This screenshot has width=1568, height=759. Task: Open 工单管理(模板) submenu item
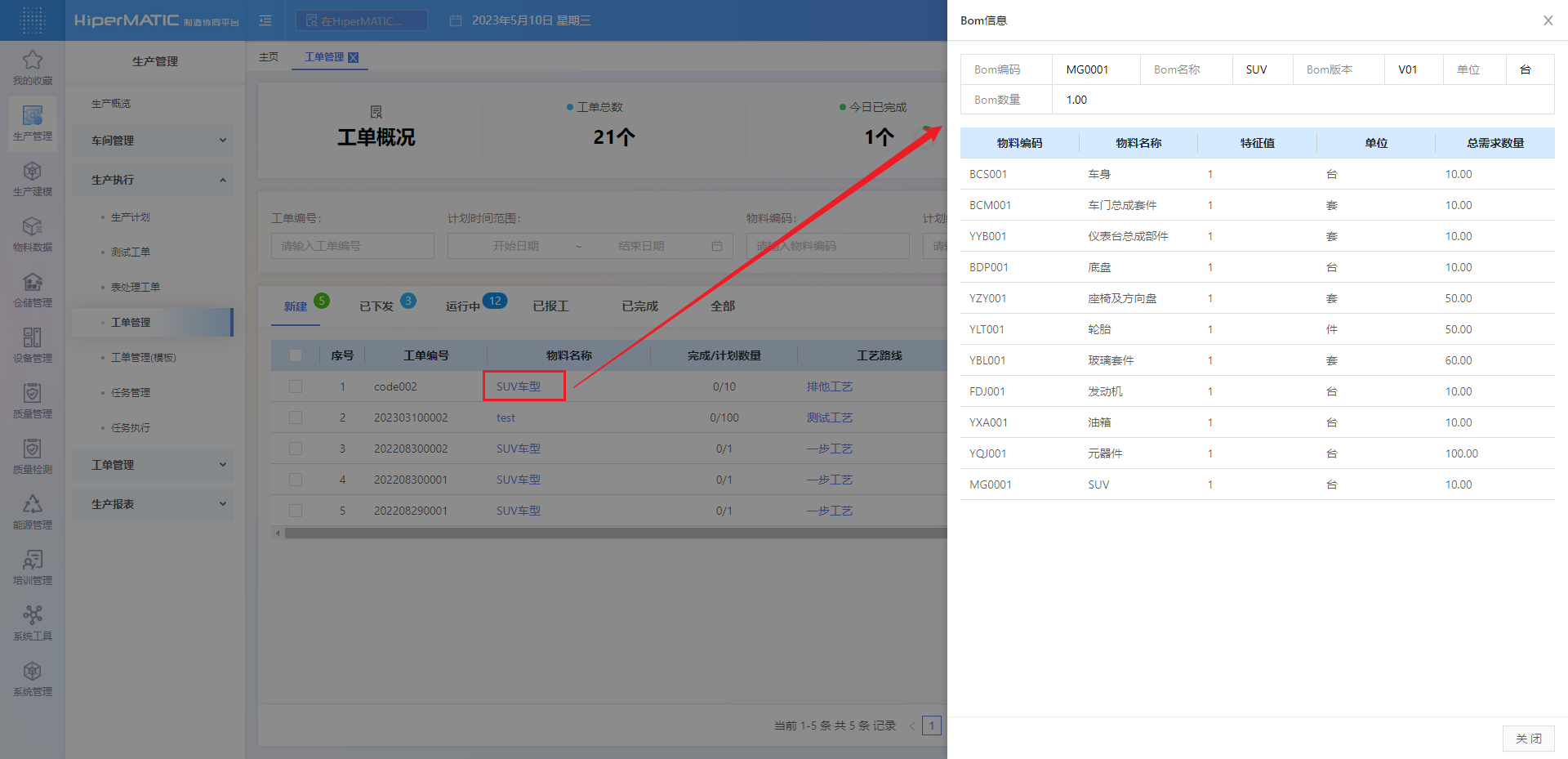[x=144, y=358]
